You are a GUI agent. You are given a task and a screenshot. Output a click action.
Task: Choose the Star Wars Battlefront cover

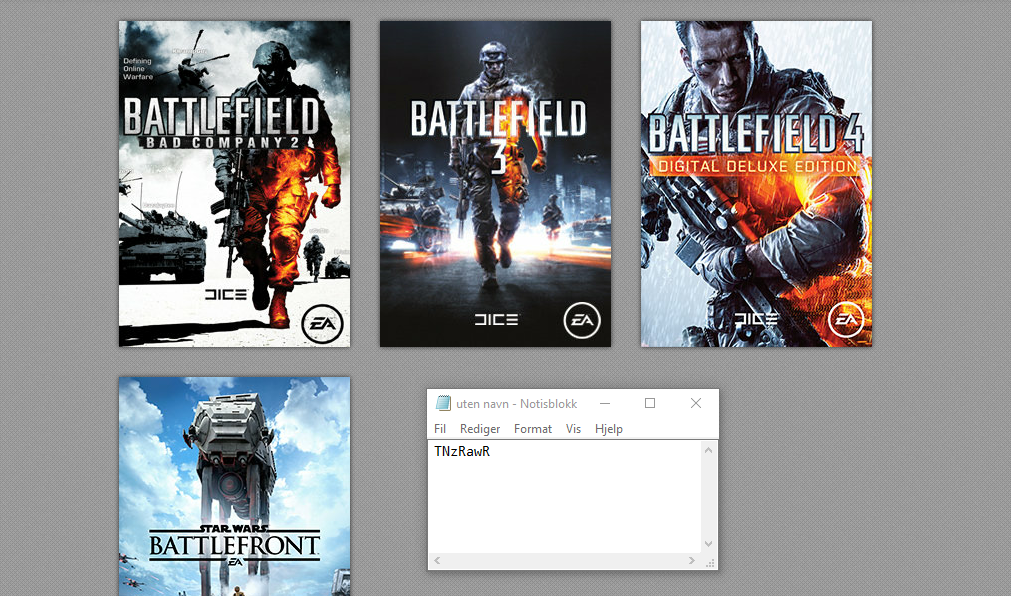(x=234, y=486)
